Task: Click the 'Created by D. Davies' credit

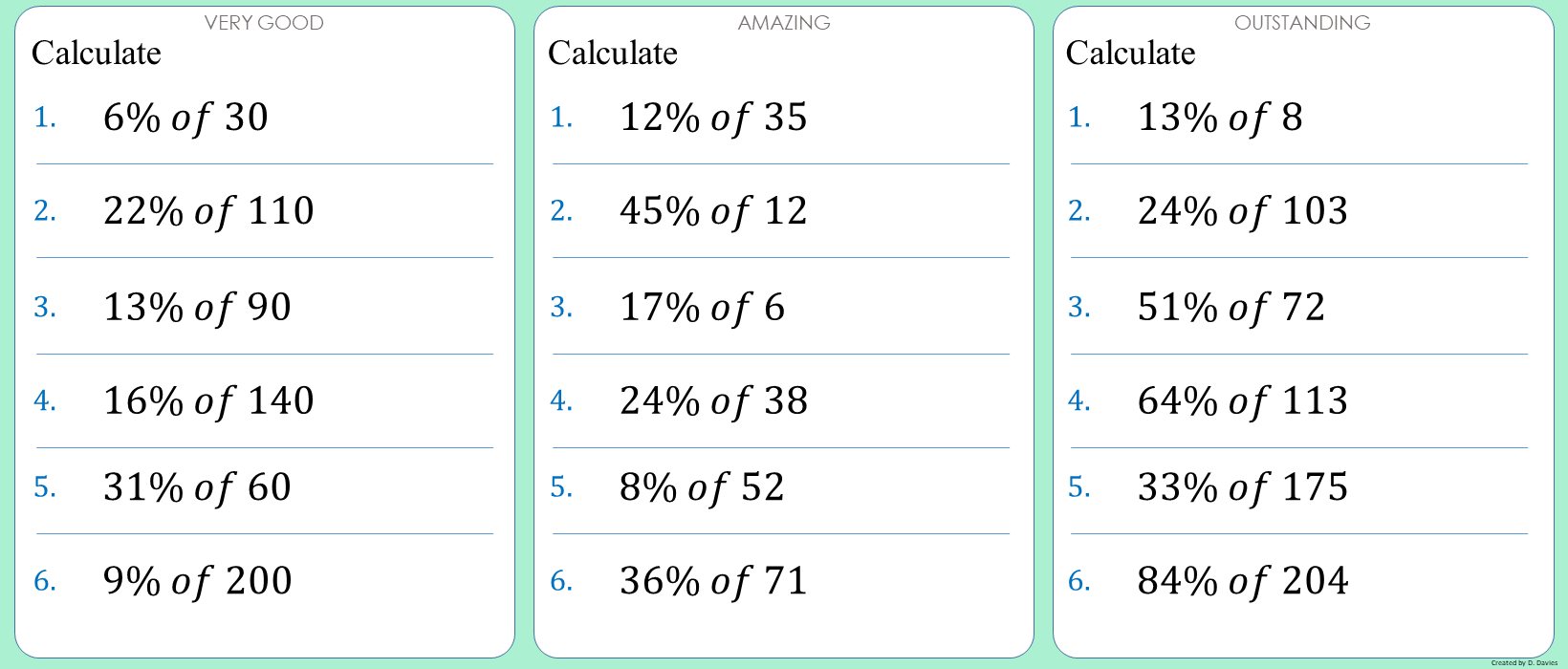Action: pos(1524,662)
